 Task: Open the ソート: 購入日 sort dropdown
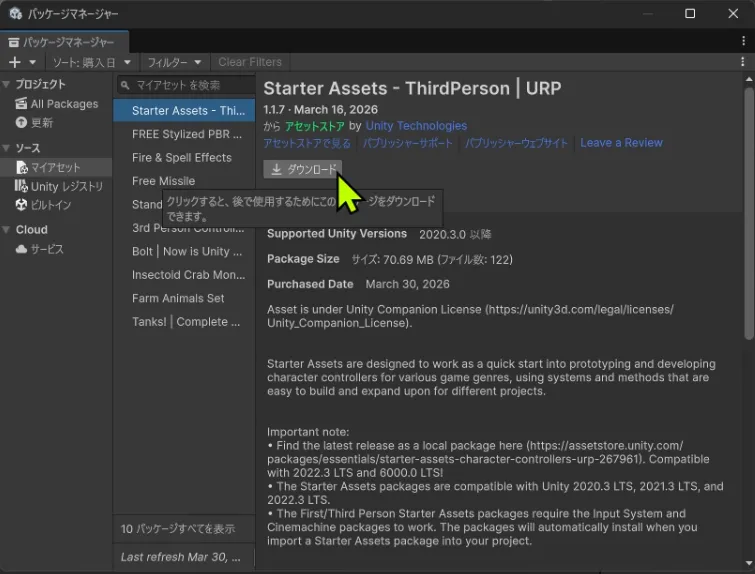point(92,62)
